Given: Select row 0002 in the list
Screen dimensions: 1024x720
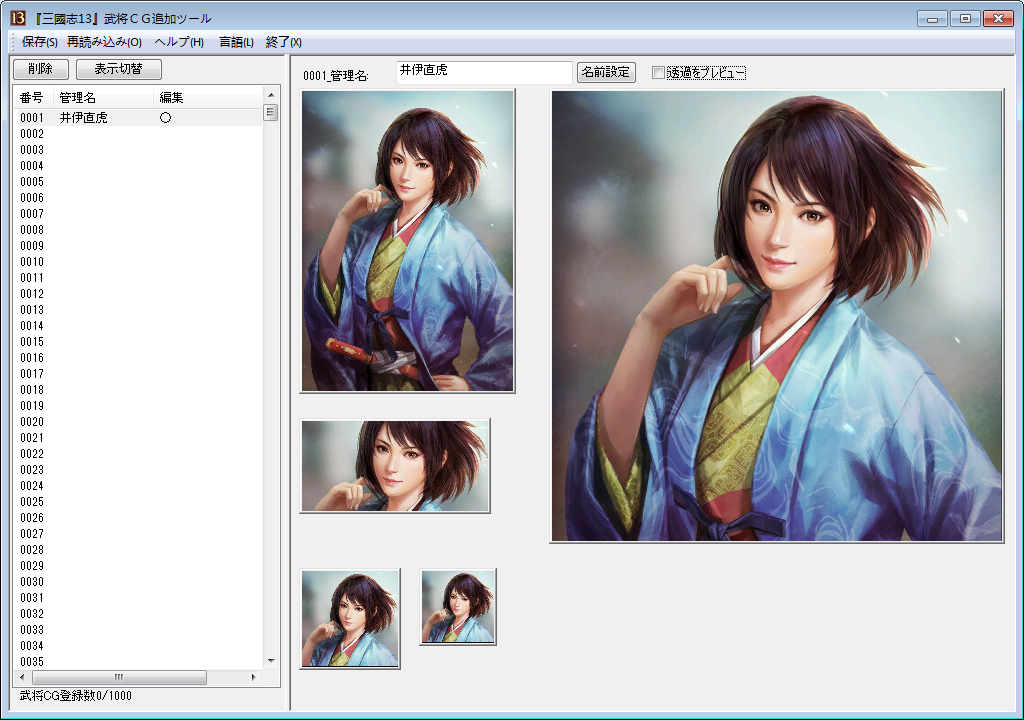Looking at the screenshot, I should coord(138,134).
